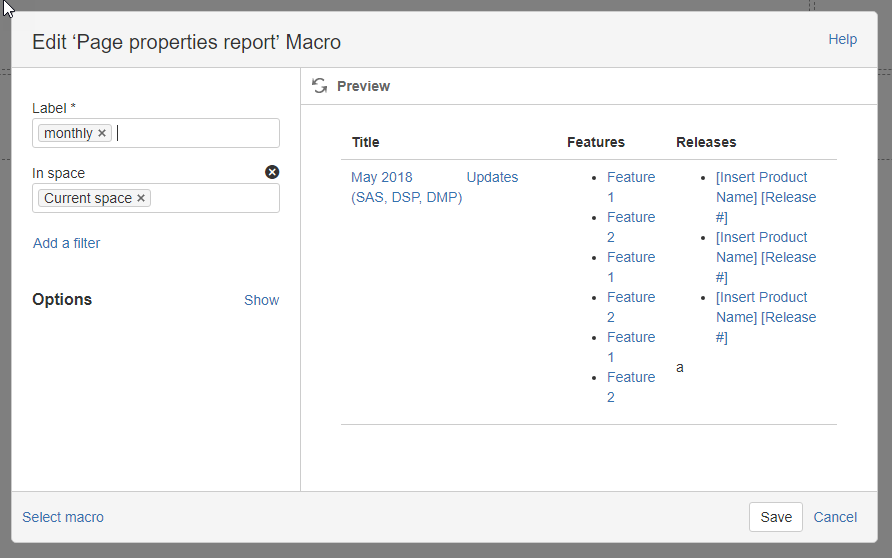Delete the 'In space' filter
Image resolution: width=892 pixels, height=558 pixels.
click(272, 172)
